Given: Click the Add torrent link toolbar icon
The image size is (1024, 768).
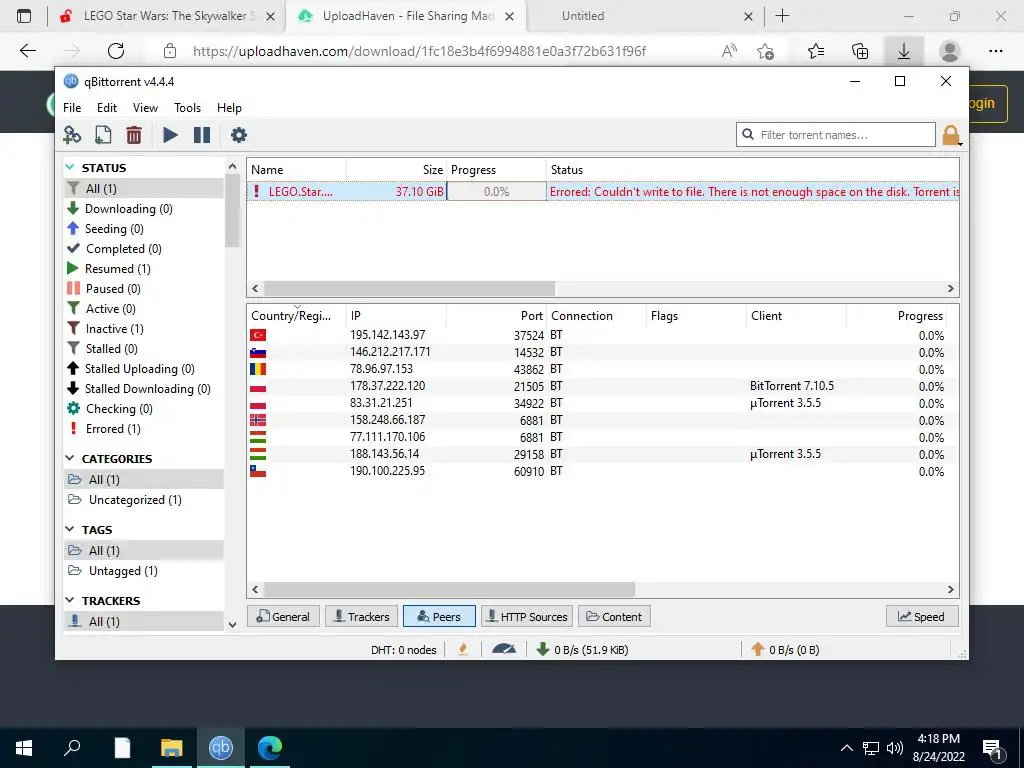Looking at the screenshot, I should tap(72, 135).
